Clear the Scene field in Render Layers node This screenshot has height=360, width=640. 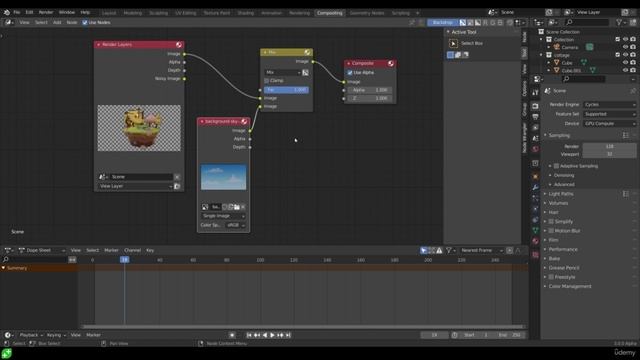click(177, 177)
